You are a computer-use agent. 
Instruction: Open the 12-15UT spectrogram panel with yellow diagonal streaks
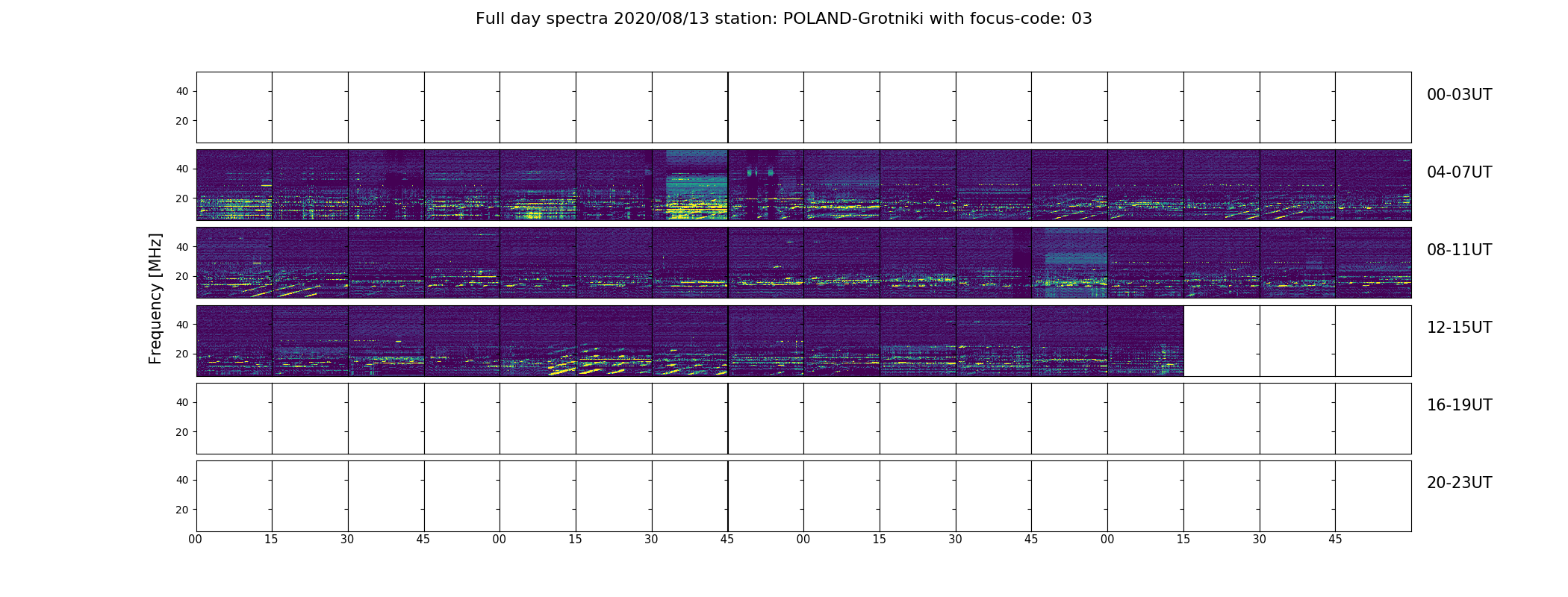[614, 340]
